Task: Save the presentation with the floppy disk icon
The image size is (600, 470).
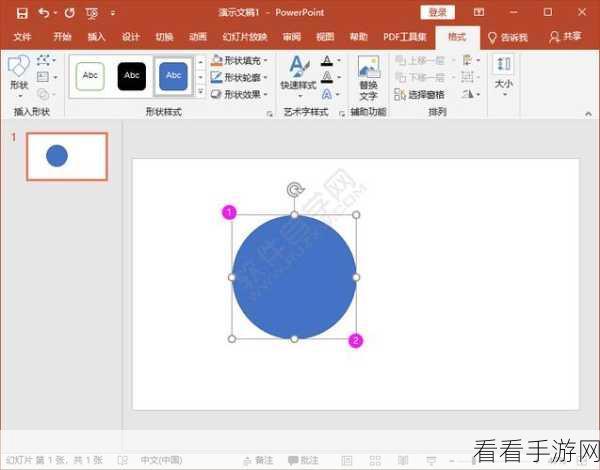Action: pyautogui.click(x=22, y=13)
